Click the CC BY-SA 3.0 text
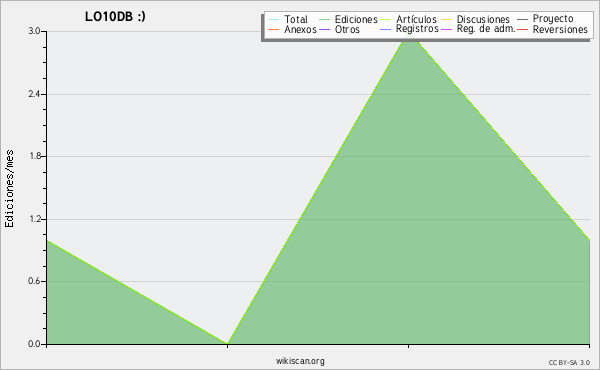The image size is (600, 370). [x=569, y=363]
